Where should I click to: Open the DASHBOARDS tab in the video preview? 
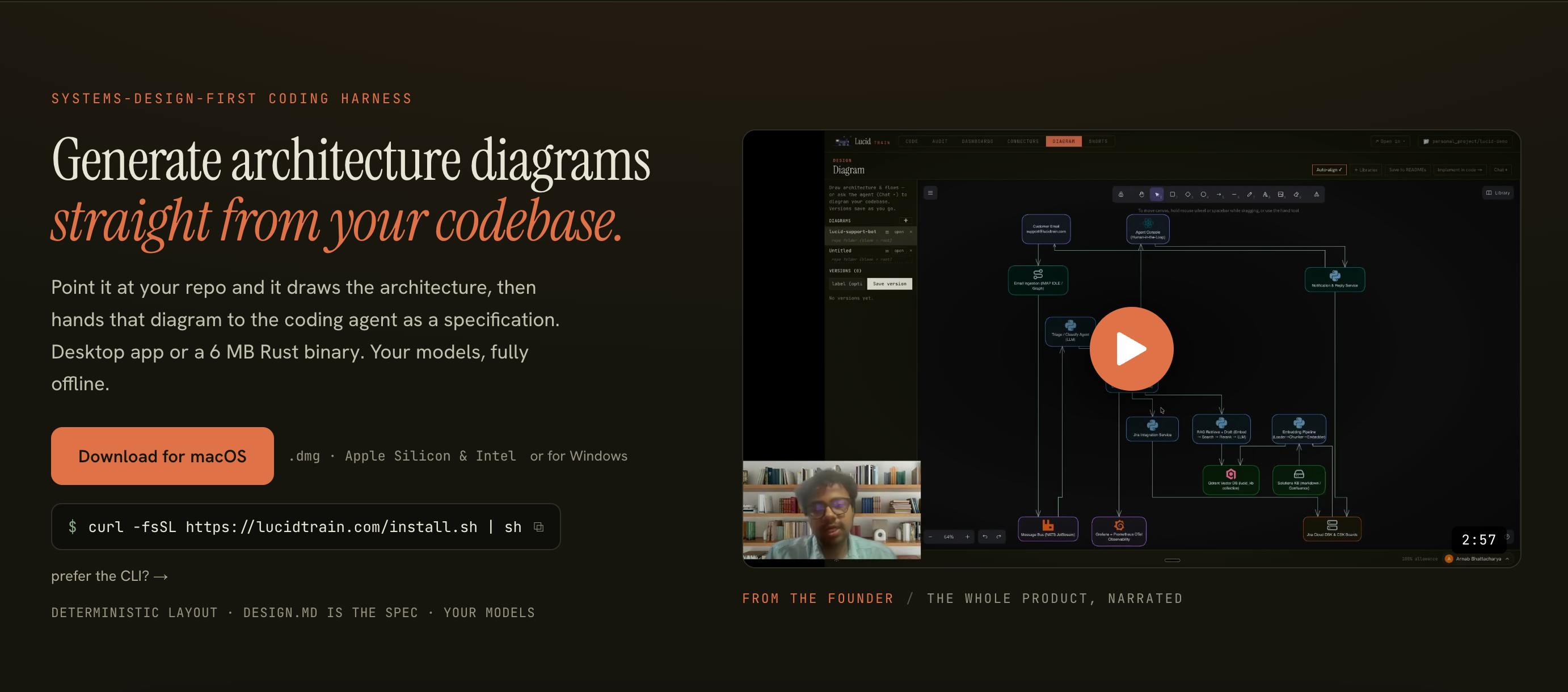pos(977,141)
